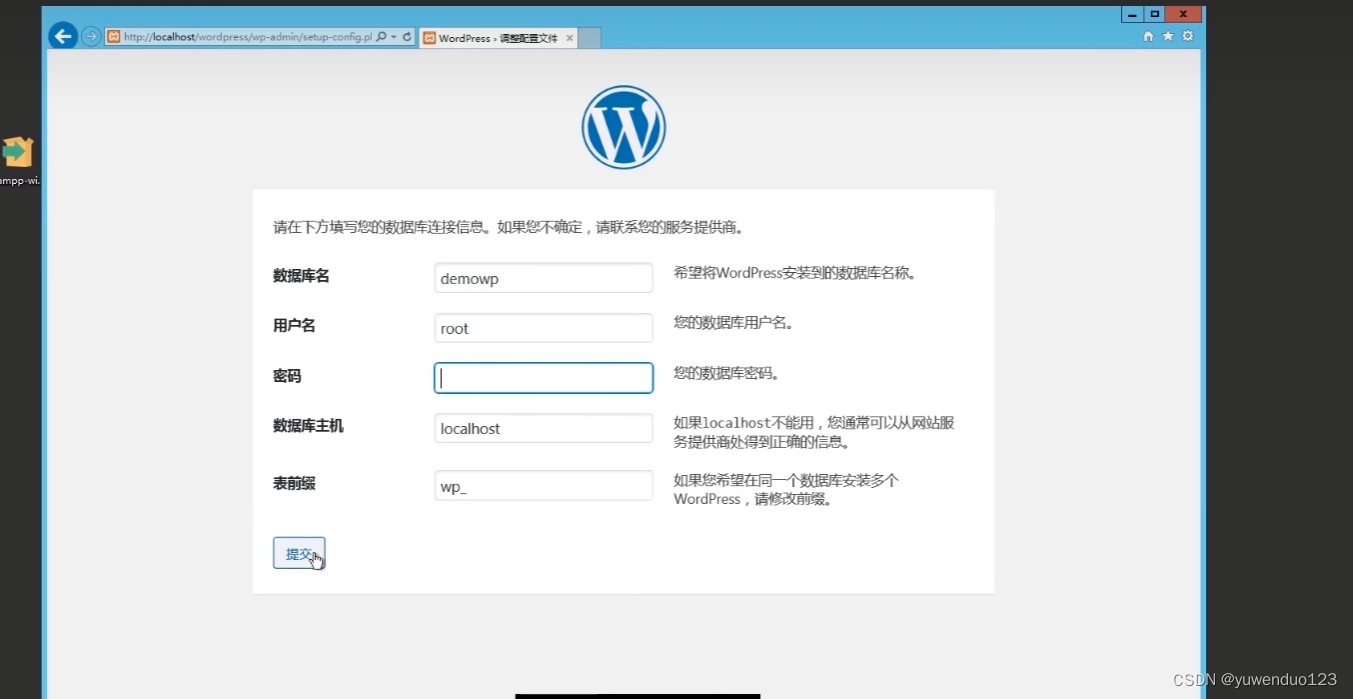
Task: Click the username field containing root
Action: (x=544, y=328)
